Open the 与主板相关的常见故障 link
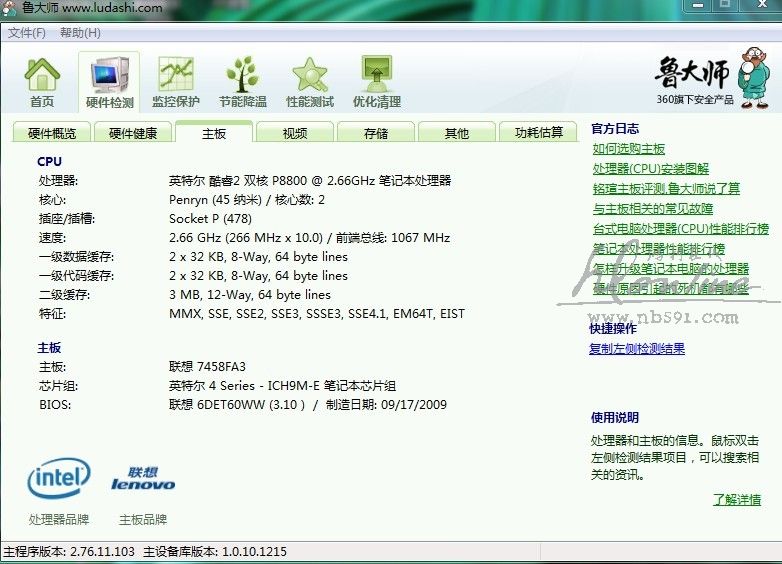 pyautogui.click(x=652, y=208)
